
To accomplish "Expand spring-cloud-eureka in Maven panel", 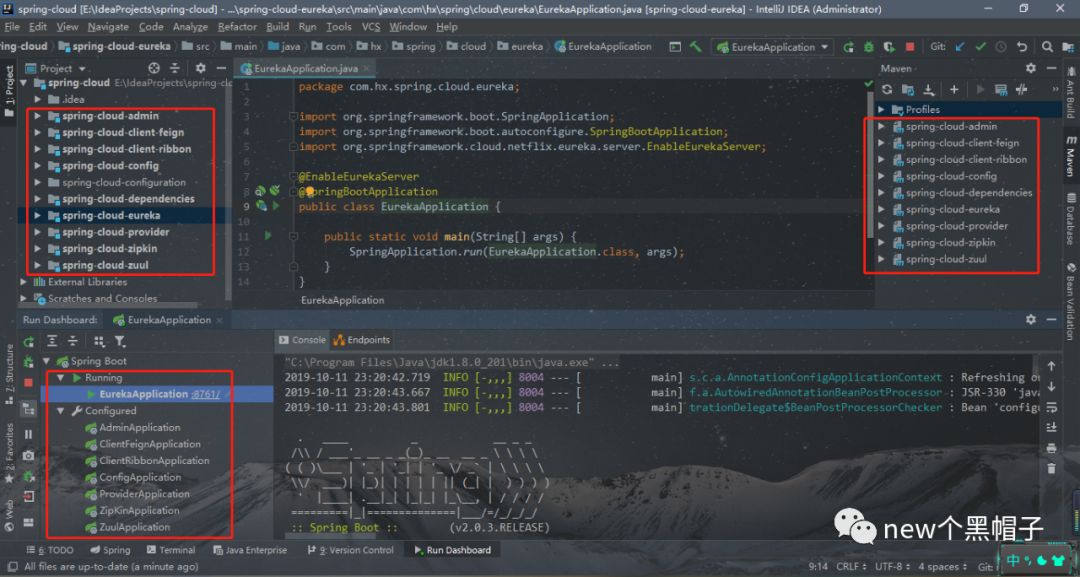I will click(x=881, y=209).
